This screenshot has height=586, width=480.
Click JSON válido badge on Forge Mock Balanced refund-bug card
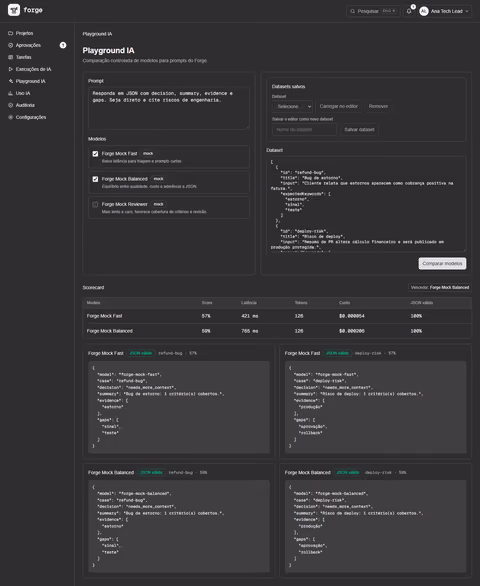pyautogui.click(x=151, y=472)
